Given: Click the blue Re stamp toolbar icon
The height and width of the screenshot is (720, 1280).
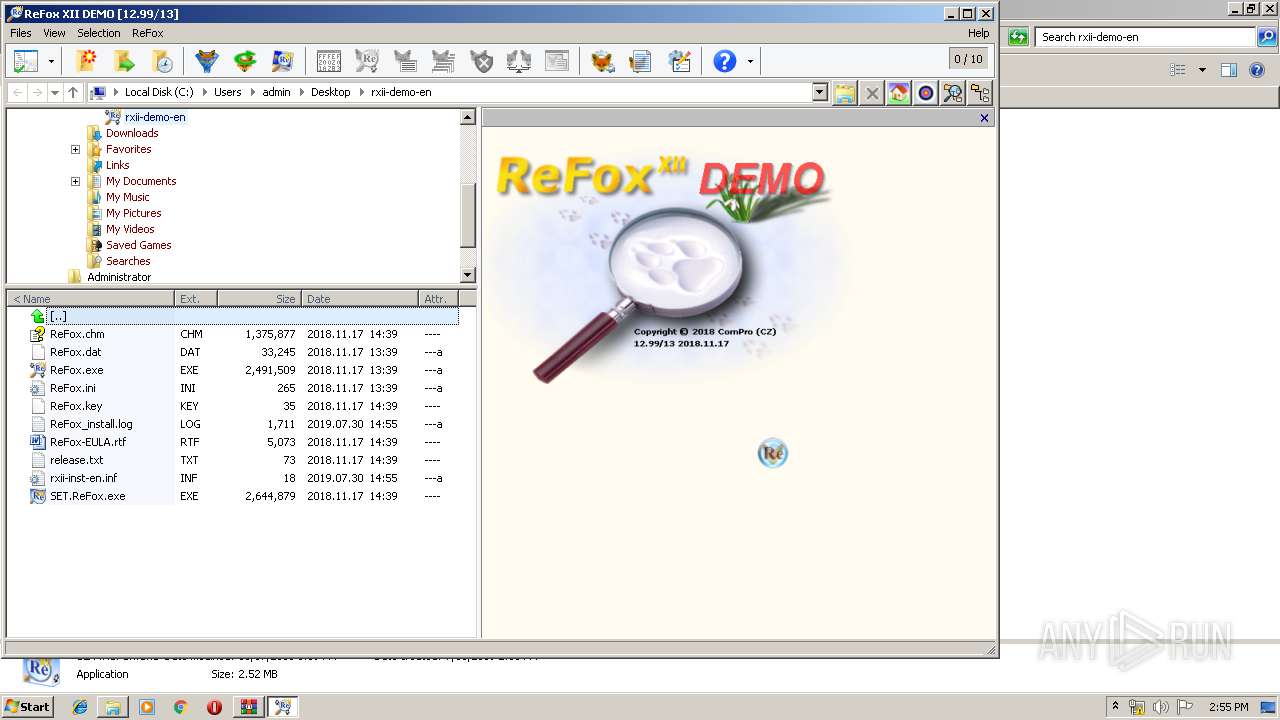Looking at the screenshot, I should click(283, 61).
